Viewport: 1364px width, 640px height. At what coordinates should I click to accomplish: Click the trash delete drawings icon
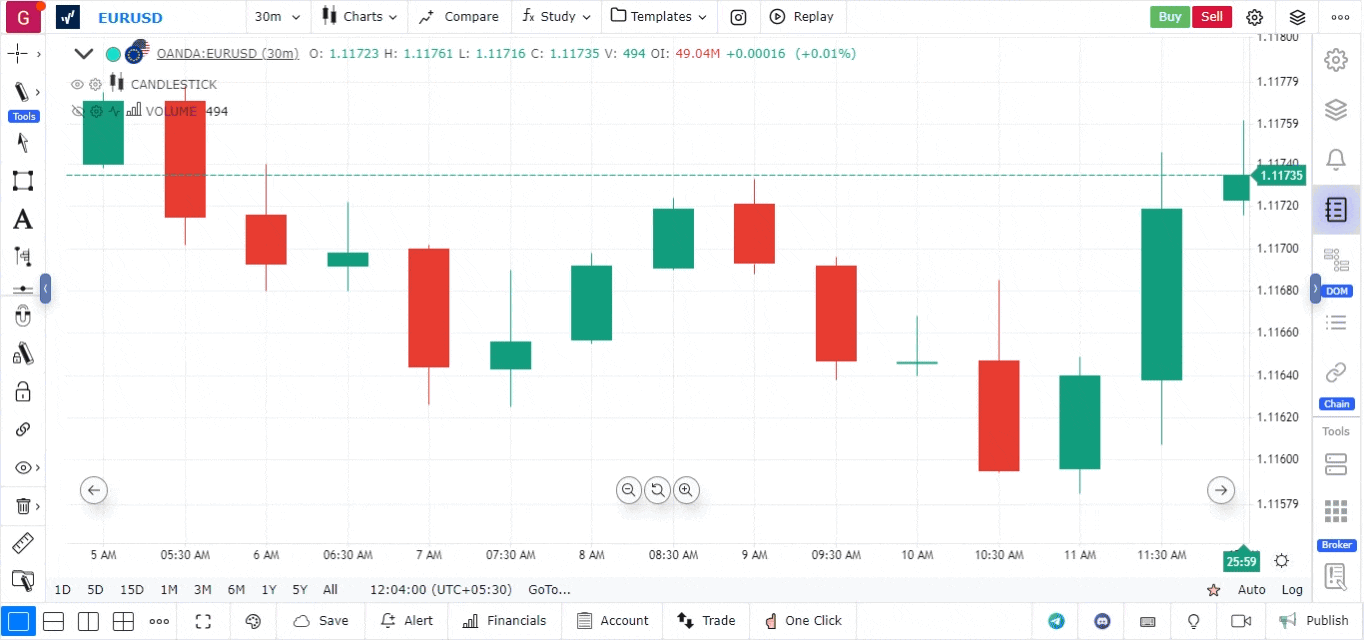coord(22,506)
